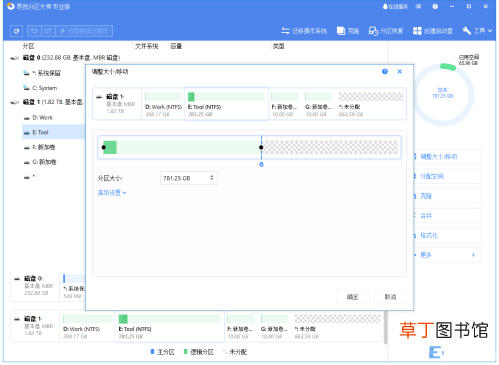Click the title bar help question mark icon

click(435, 6)
